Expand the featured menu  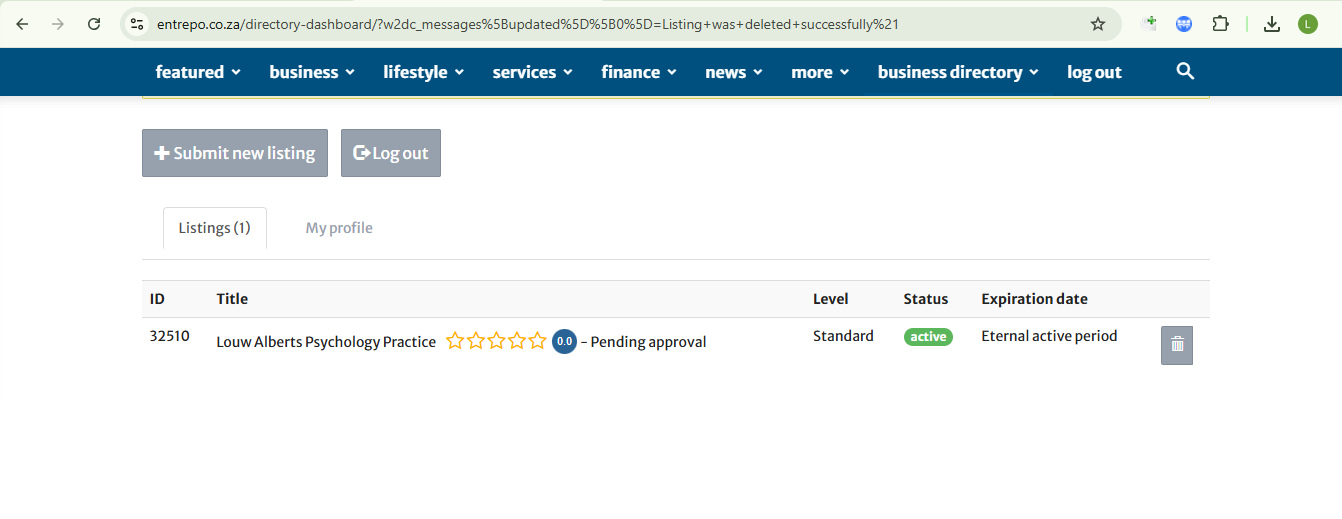pyautogui.click(x=198, y=72)
